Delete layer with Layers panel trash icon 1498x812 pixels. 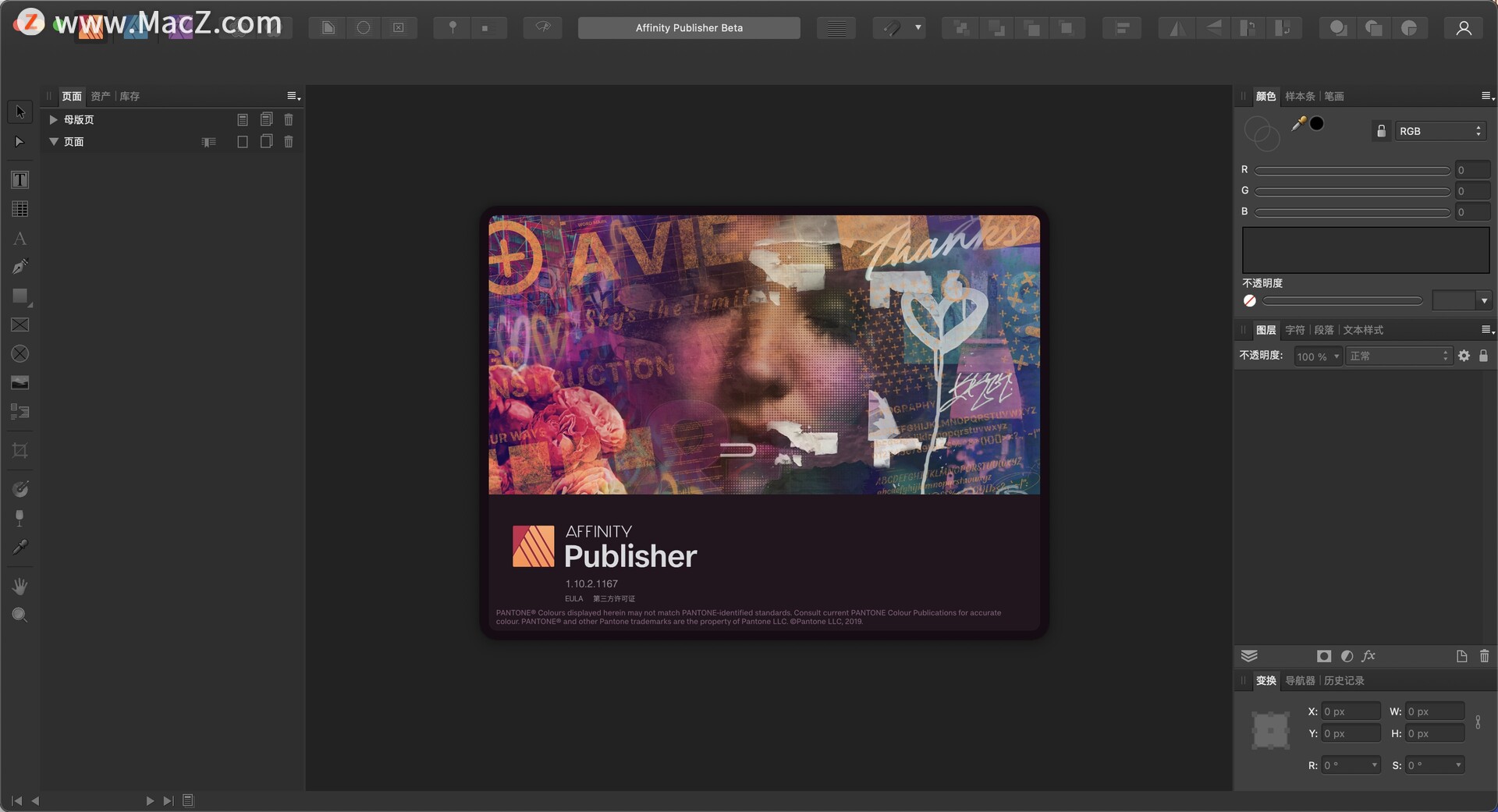[x=1484, y=657]
